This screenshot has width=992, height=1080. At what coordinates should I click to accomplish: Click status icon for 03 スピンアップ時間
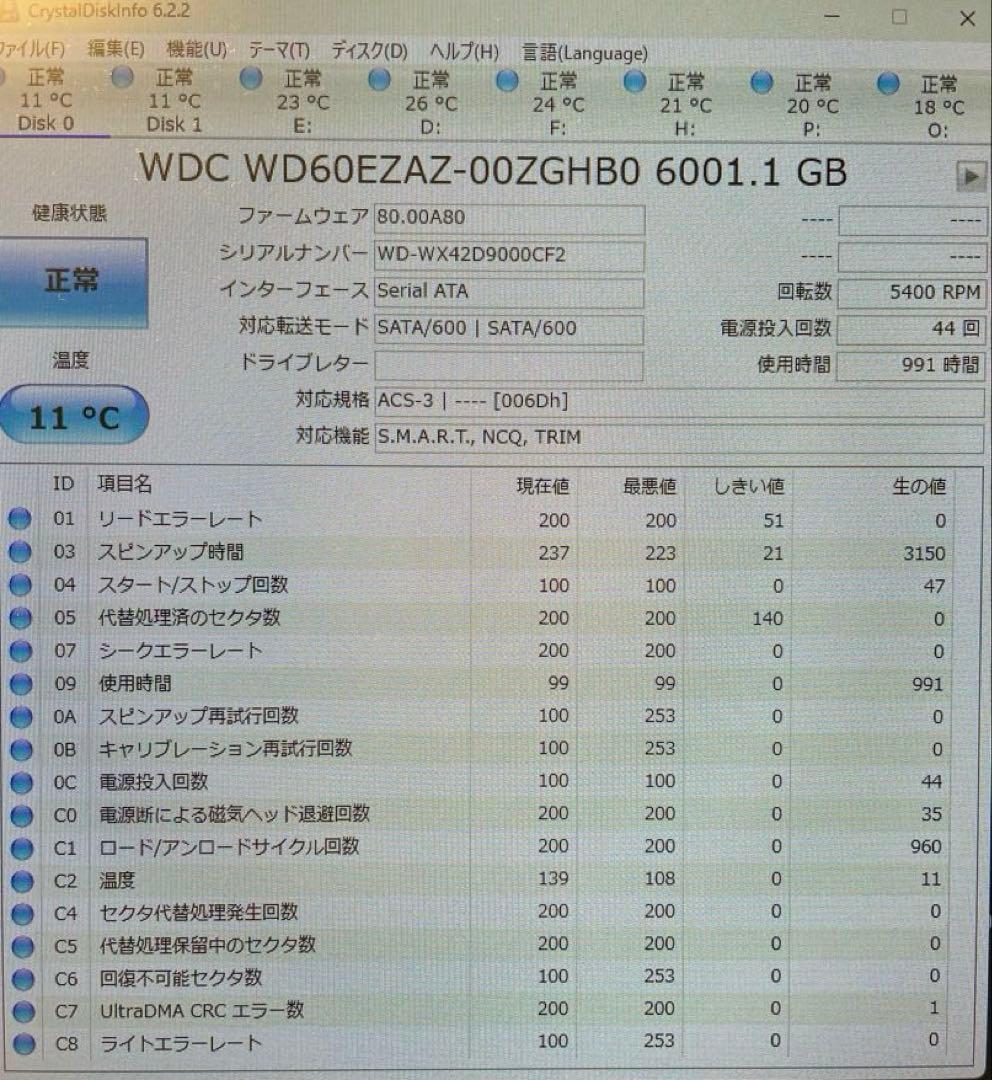[x=20, y=551]
